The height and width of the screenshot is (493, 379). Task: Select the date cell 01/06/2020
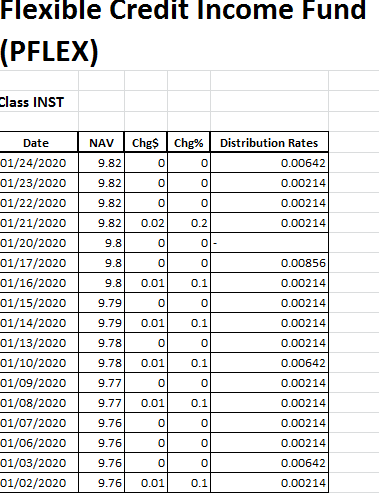click(39, 443)
